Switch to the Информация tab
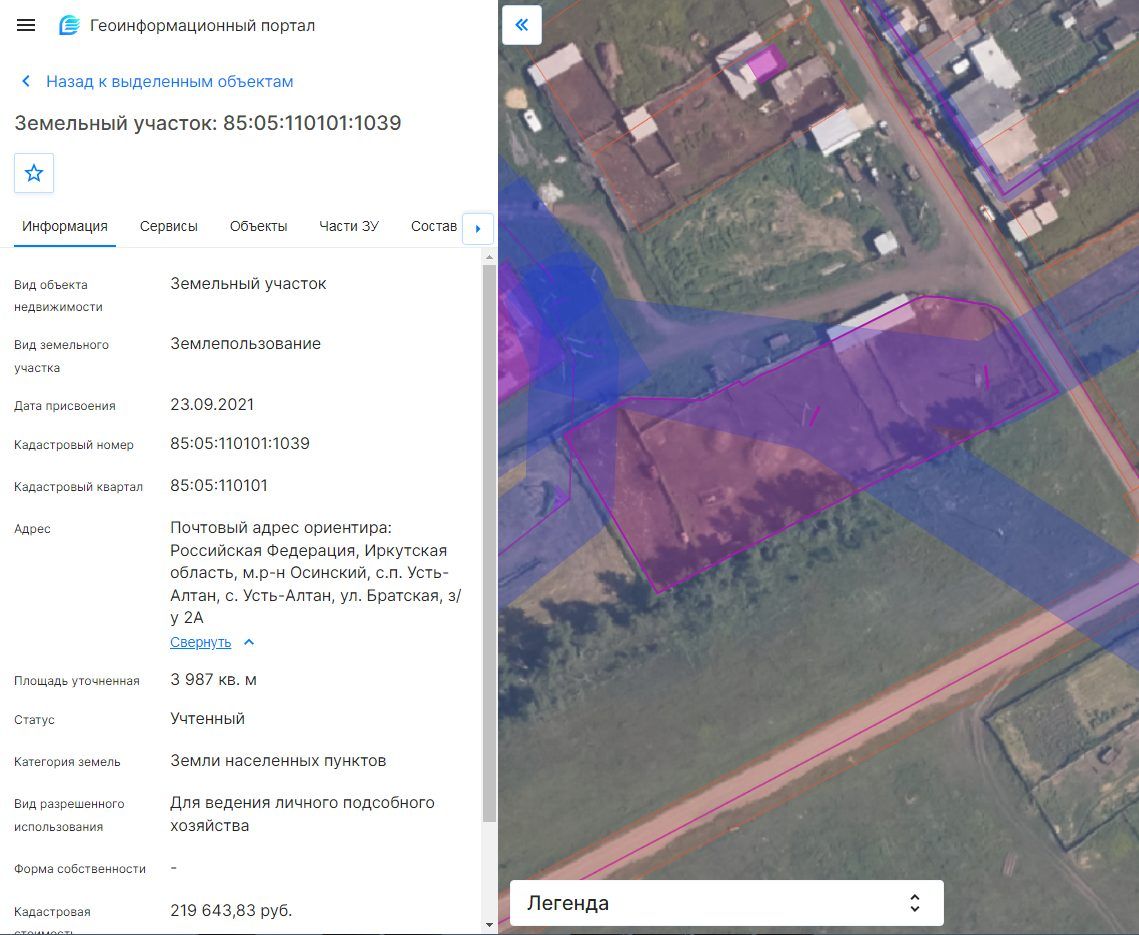Screen dimensions: 1139x935 tap(65, 227)
